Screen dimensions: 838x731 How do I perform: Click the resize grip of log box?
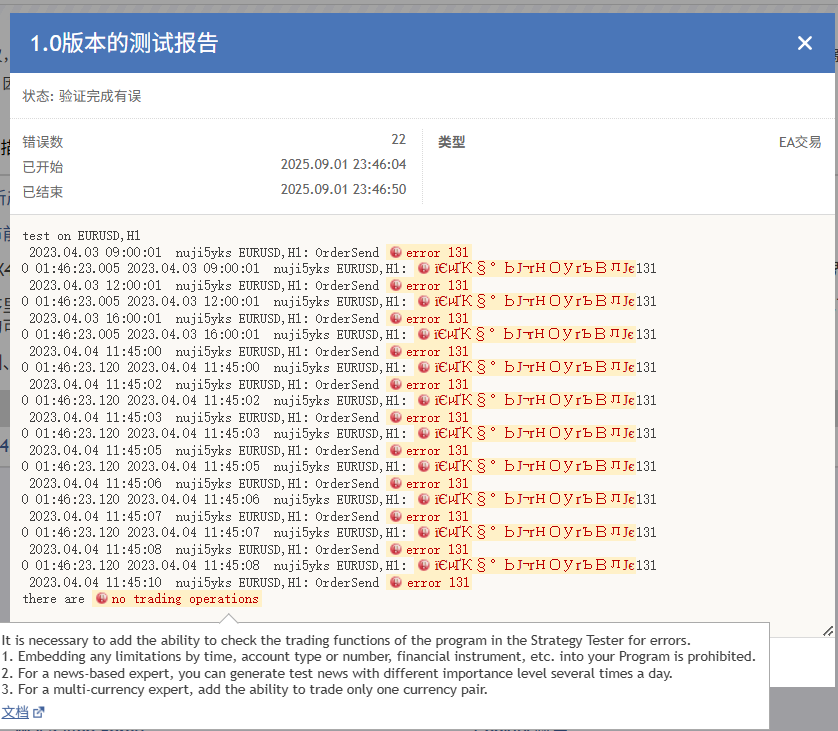click(x=828, y=631)
